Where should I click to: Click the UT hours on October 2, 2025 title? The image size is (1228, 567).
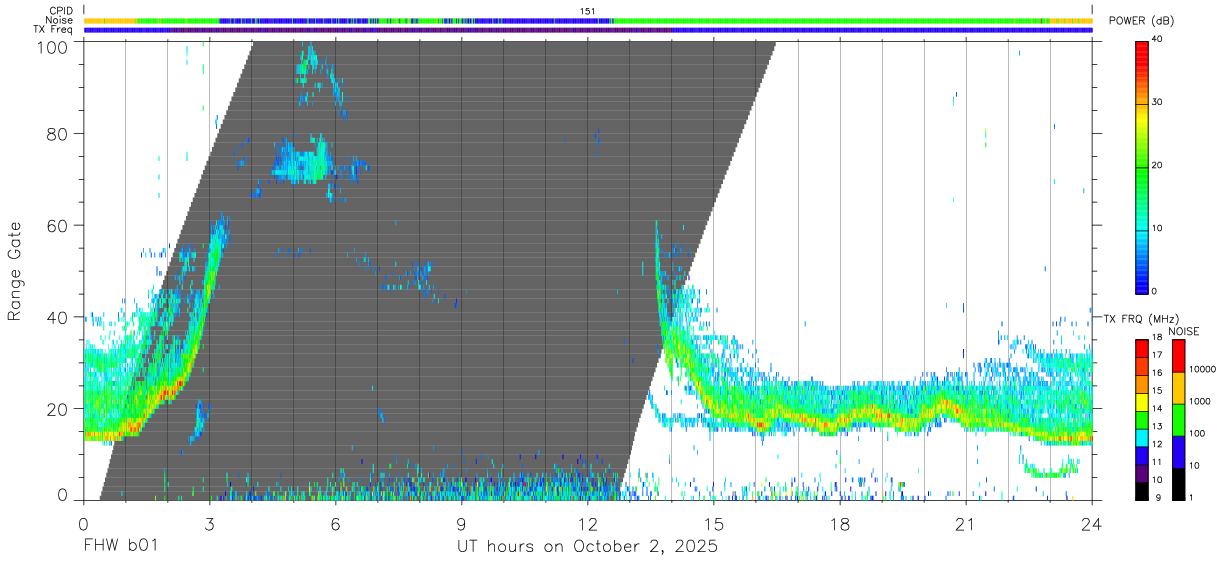(x=587, y=547)
